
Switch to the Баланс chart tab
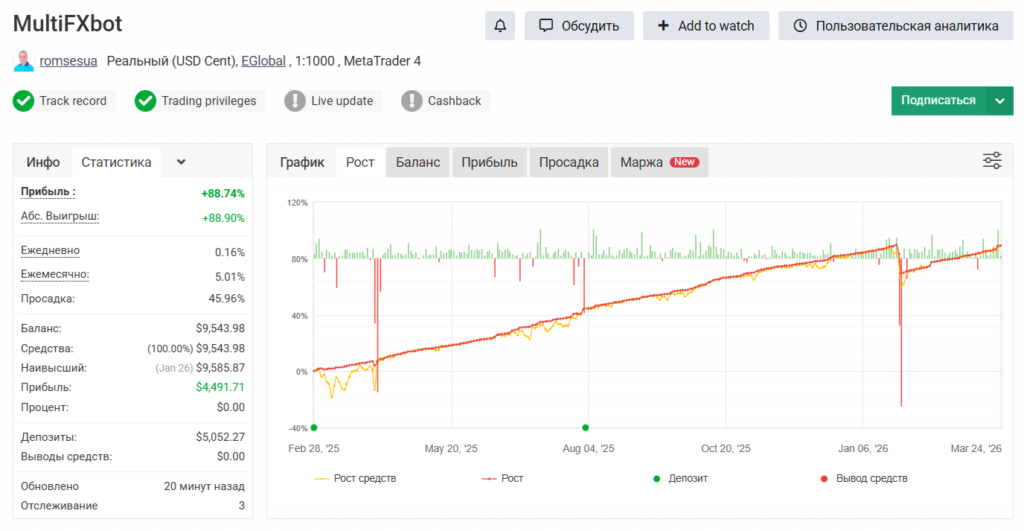417,162
